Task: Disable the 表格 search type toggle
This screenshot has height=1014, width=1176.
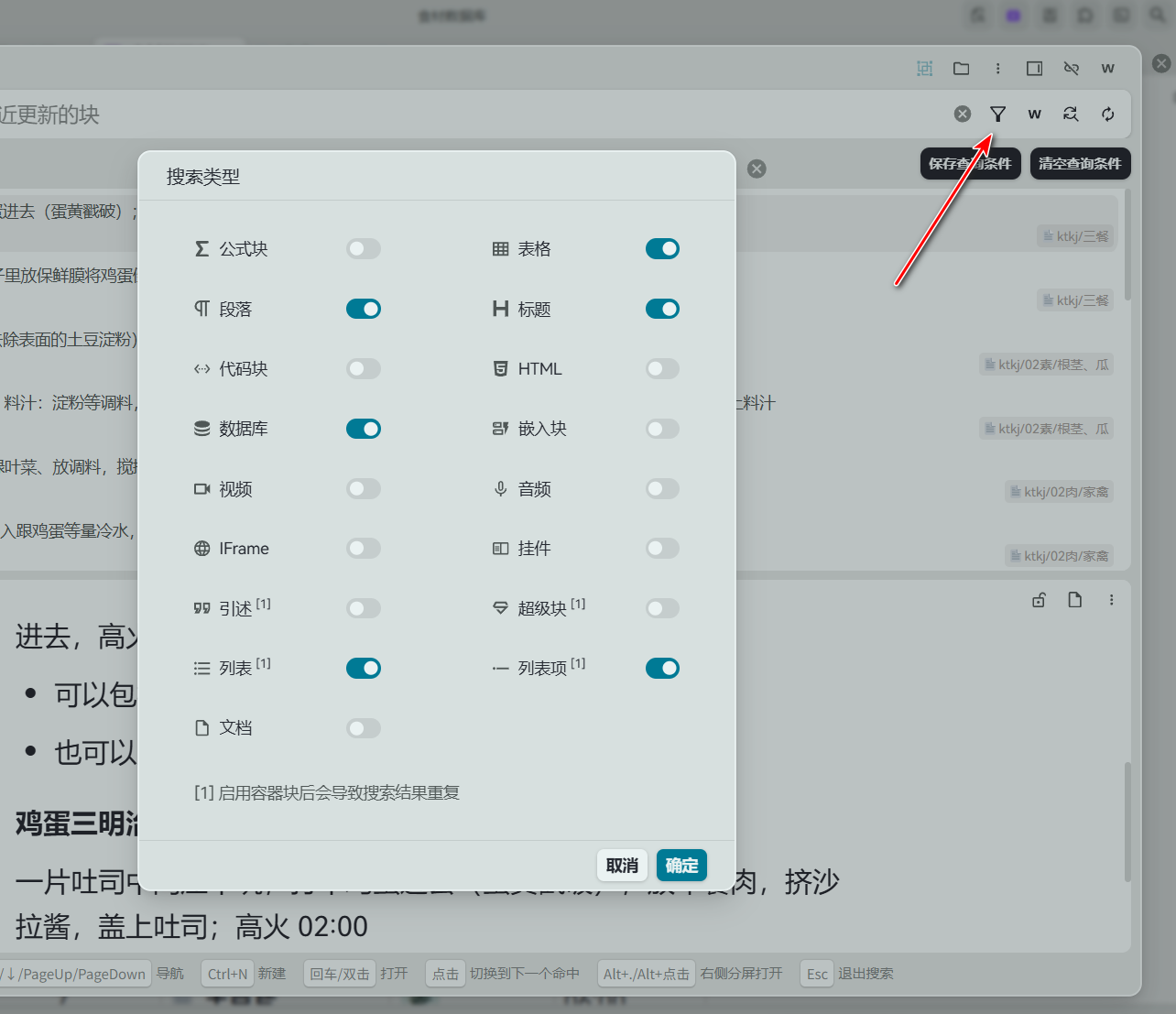Action: (662, 249)
